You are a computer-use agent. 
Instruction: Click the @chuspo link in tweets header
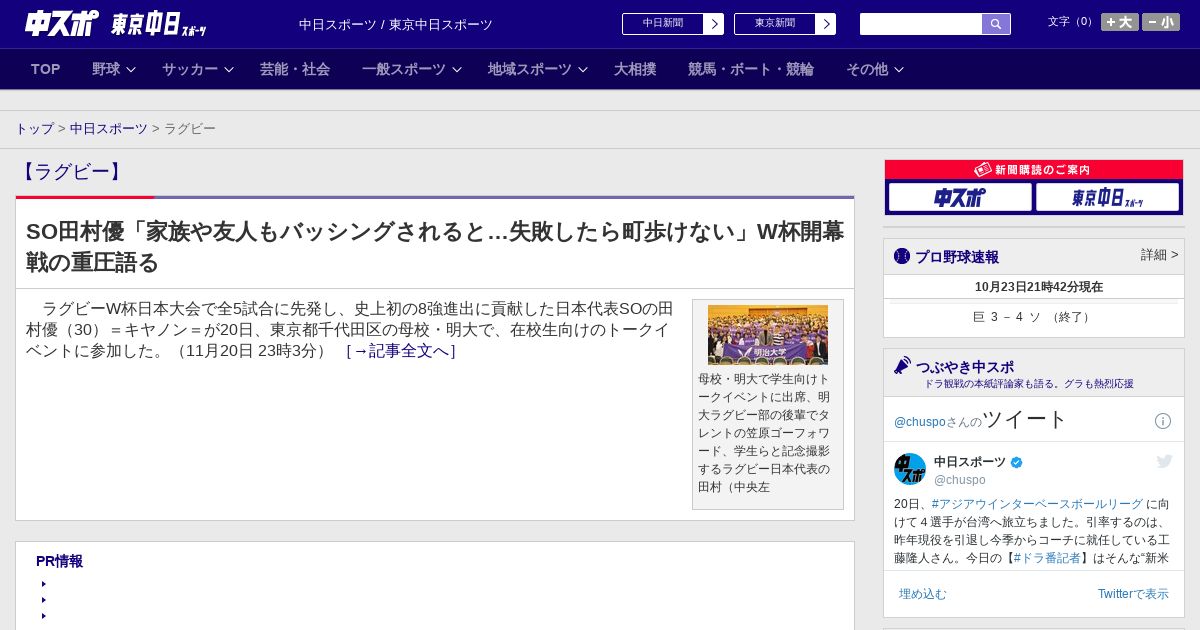point(920,422)
